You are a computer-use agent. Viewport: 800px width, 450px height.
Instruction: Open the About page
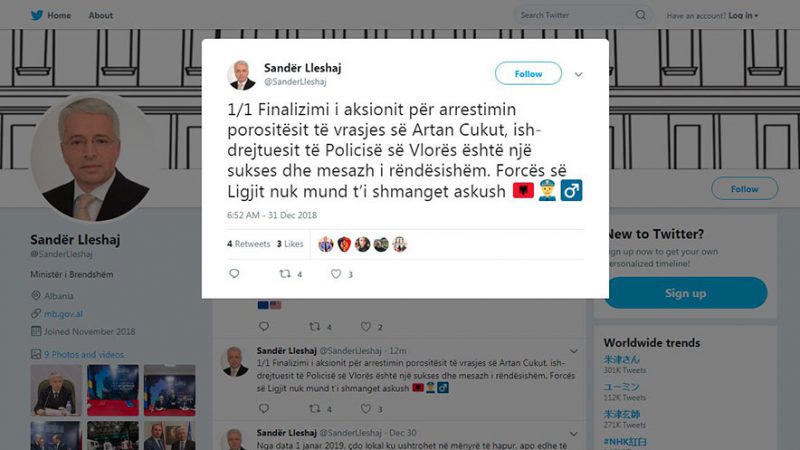click(x=101, y=15)
